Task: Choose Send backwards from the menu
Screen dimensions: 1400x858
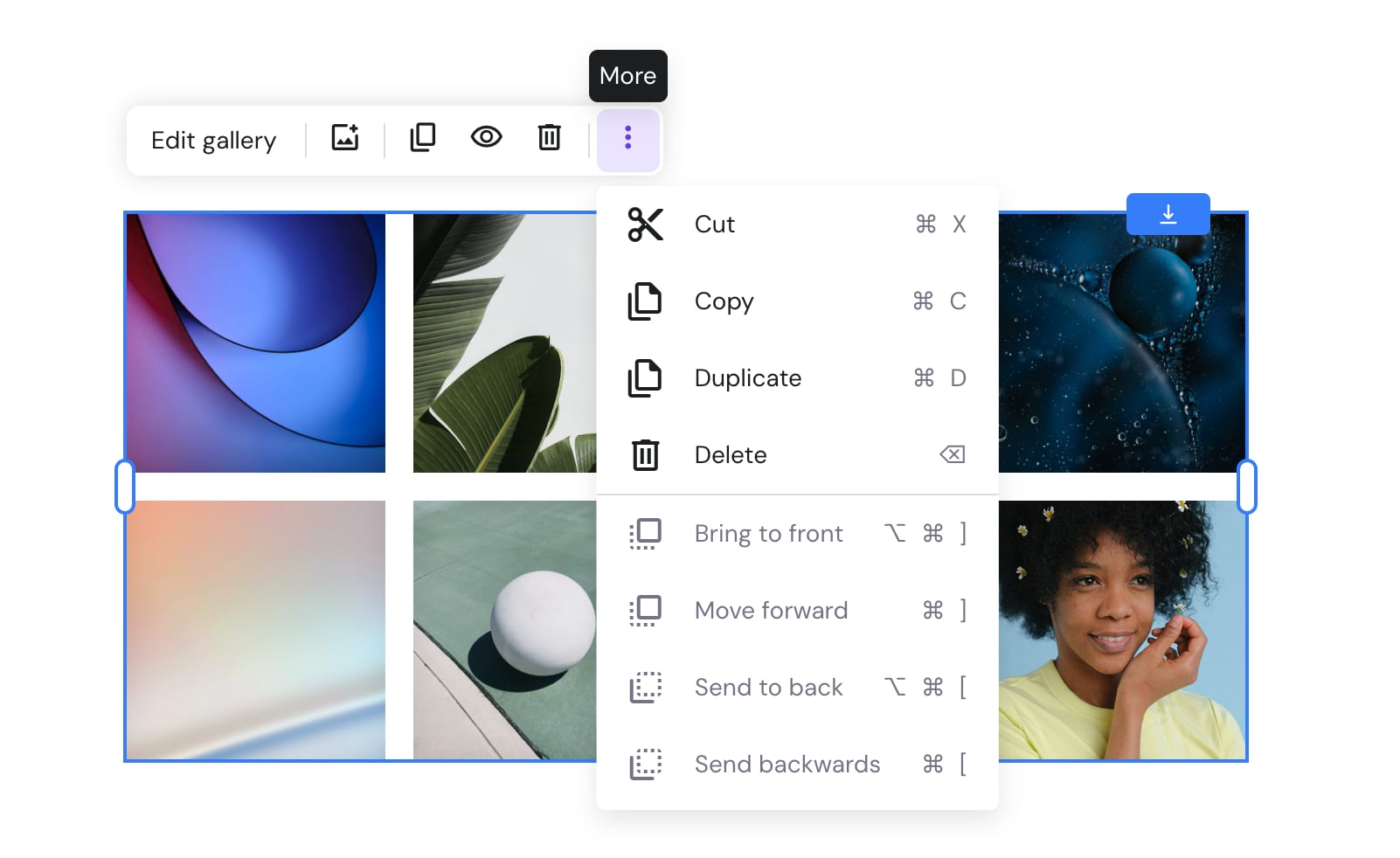Action: (787, 765)
